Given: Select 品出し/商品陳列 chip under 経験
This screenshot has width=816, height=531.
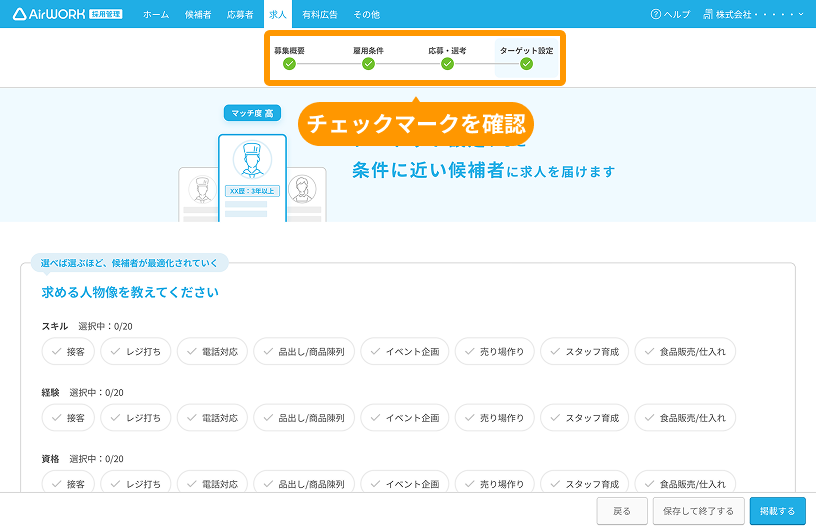Looking at the screenshot, I should click(304, 418).
